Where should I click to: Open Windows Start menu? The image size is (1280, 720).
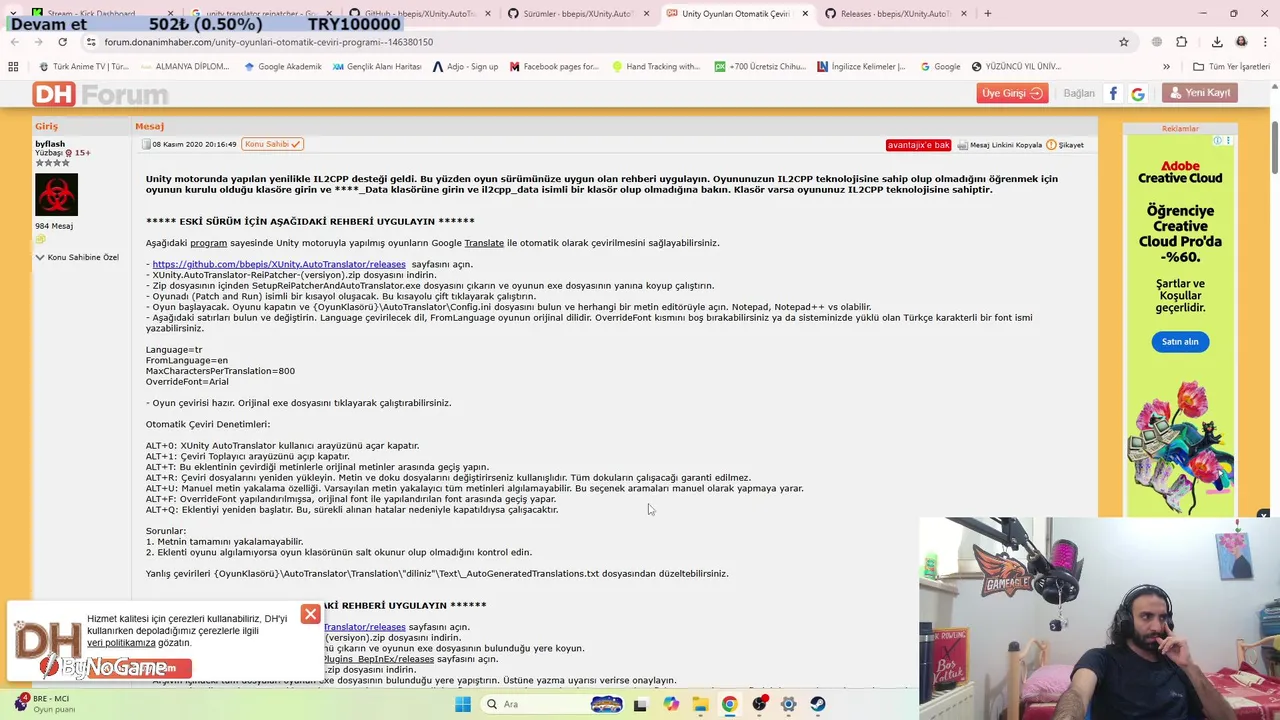point(463,704)
